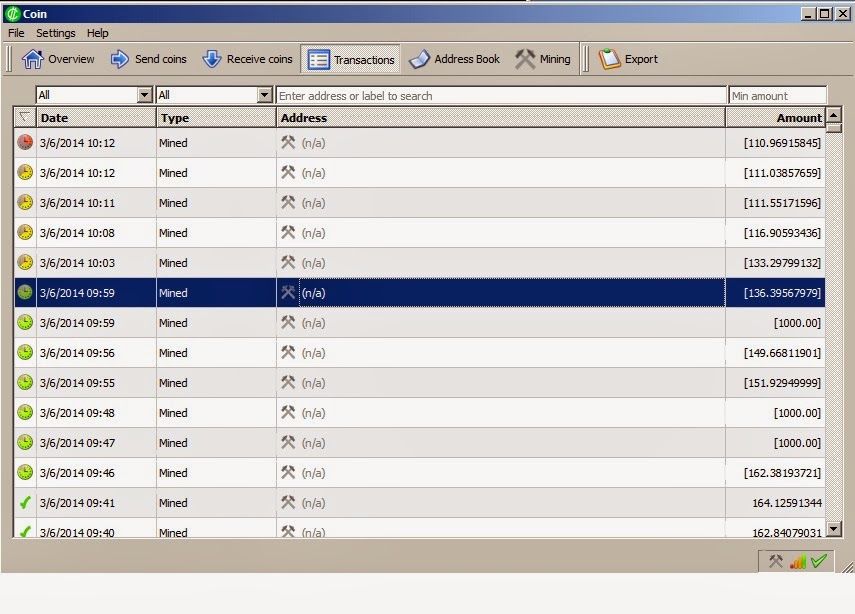This screenshot has width=855, height=614.
Task: Select amount [110.96915845]
Action: 782,143
